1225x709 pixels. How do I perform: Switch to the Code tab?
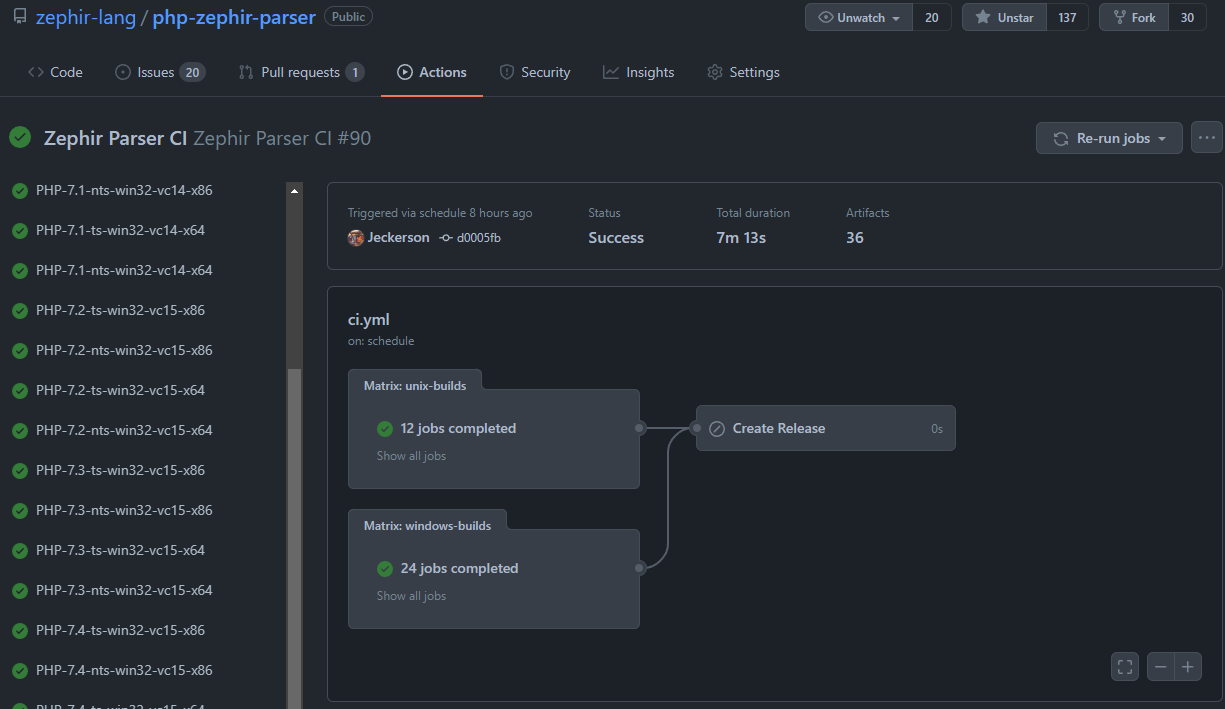55,71
